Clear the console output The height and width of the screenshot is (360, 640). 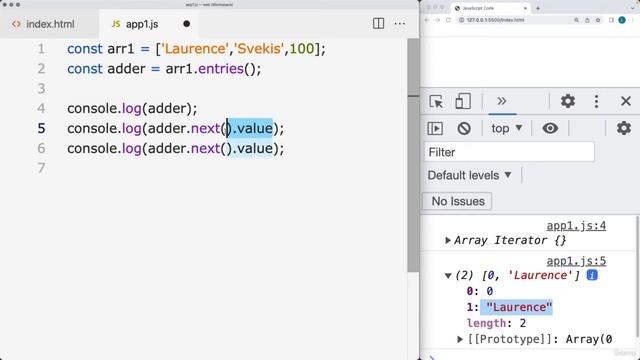464,129
